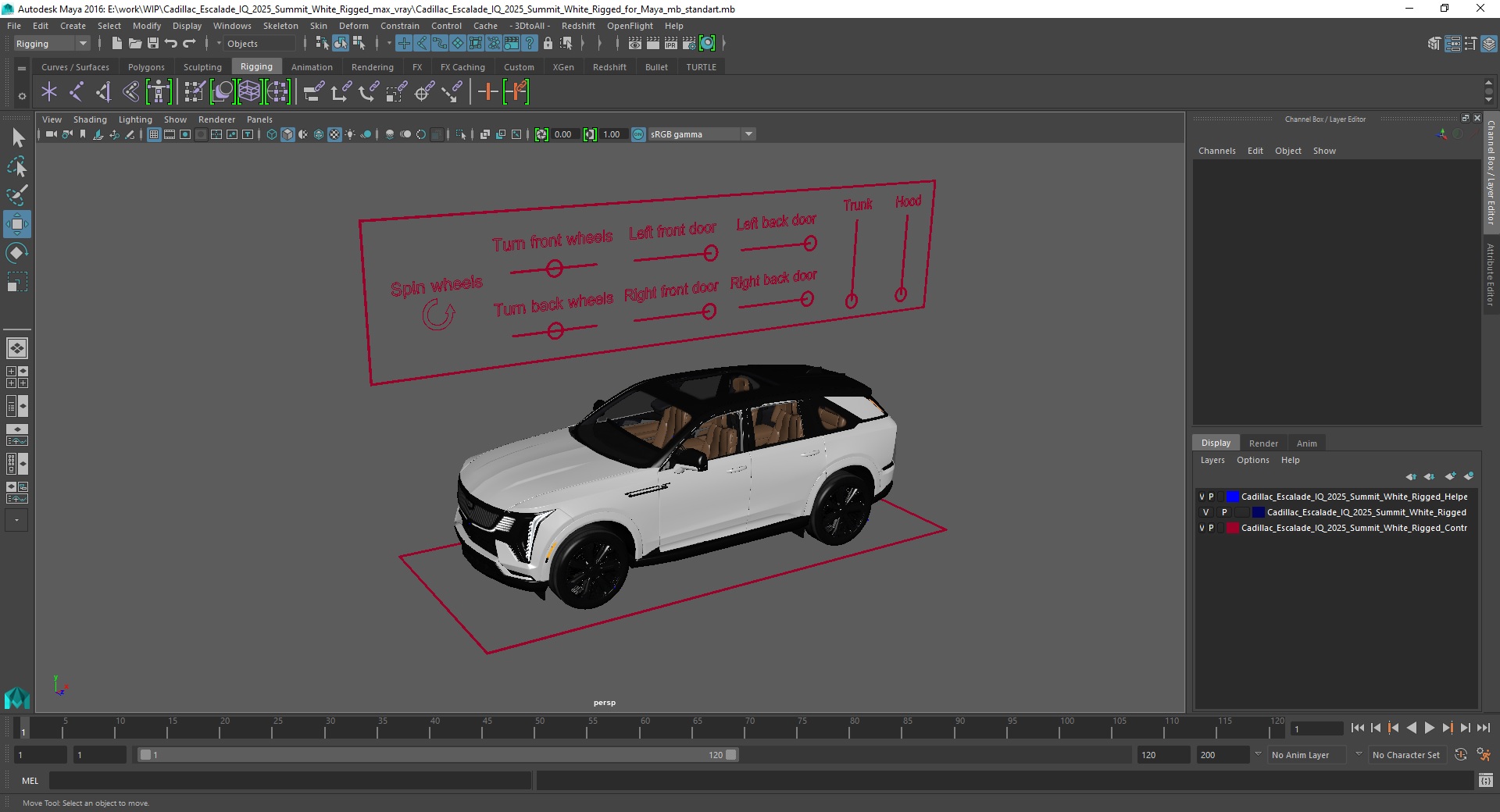Toggle playback P on Rigged_Helpe layer
The width and height of the screenshot is (1500, 812).
pos(1211,497)
